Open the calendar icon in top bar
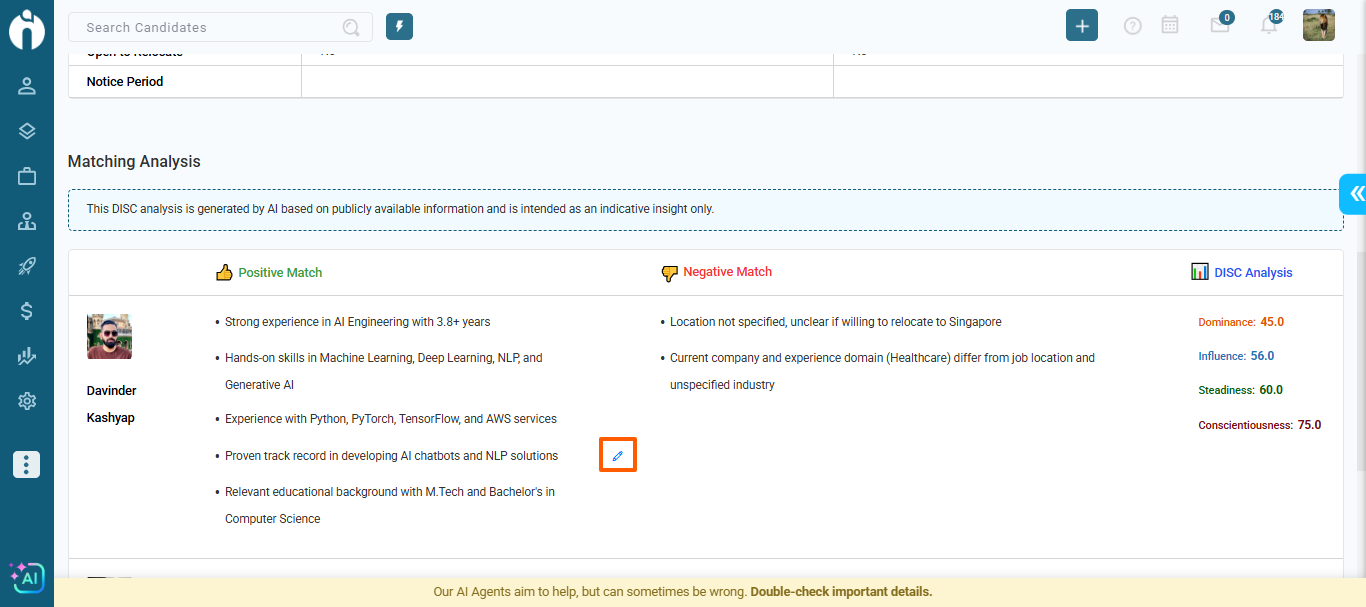1366x607 pixels. [x=1169, y=26]
